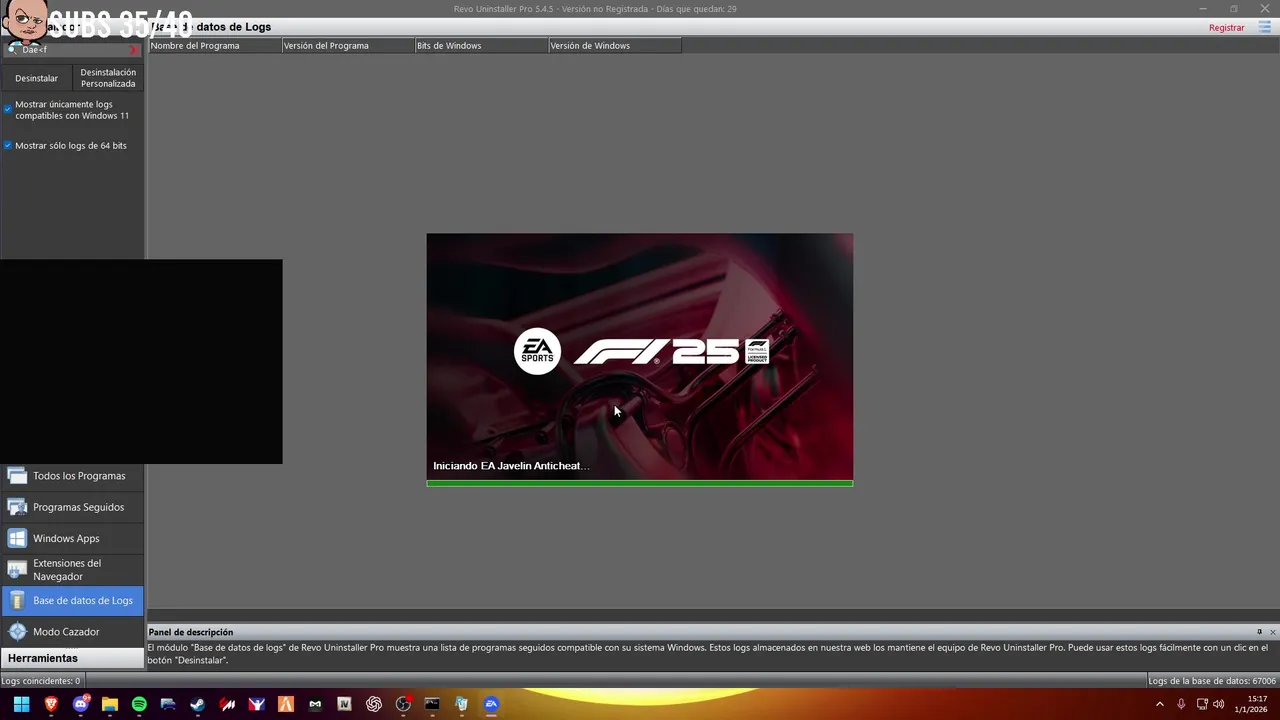The height and width of the screenshot is (720, 1280).
Task: Open the Todos los Programas module
Action: pyautogui.click(x=72, y=476)
